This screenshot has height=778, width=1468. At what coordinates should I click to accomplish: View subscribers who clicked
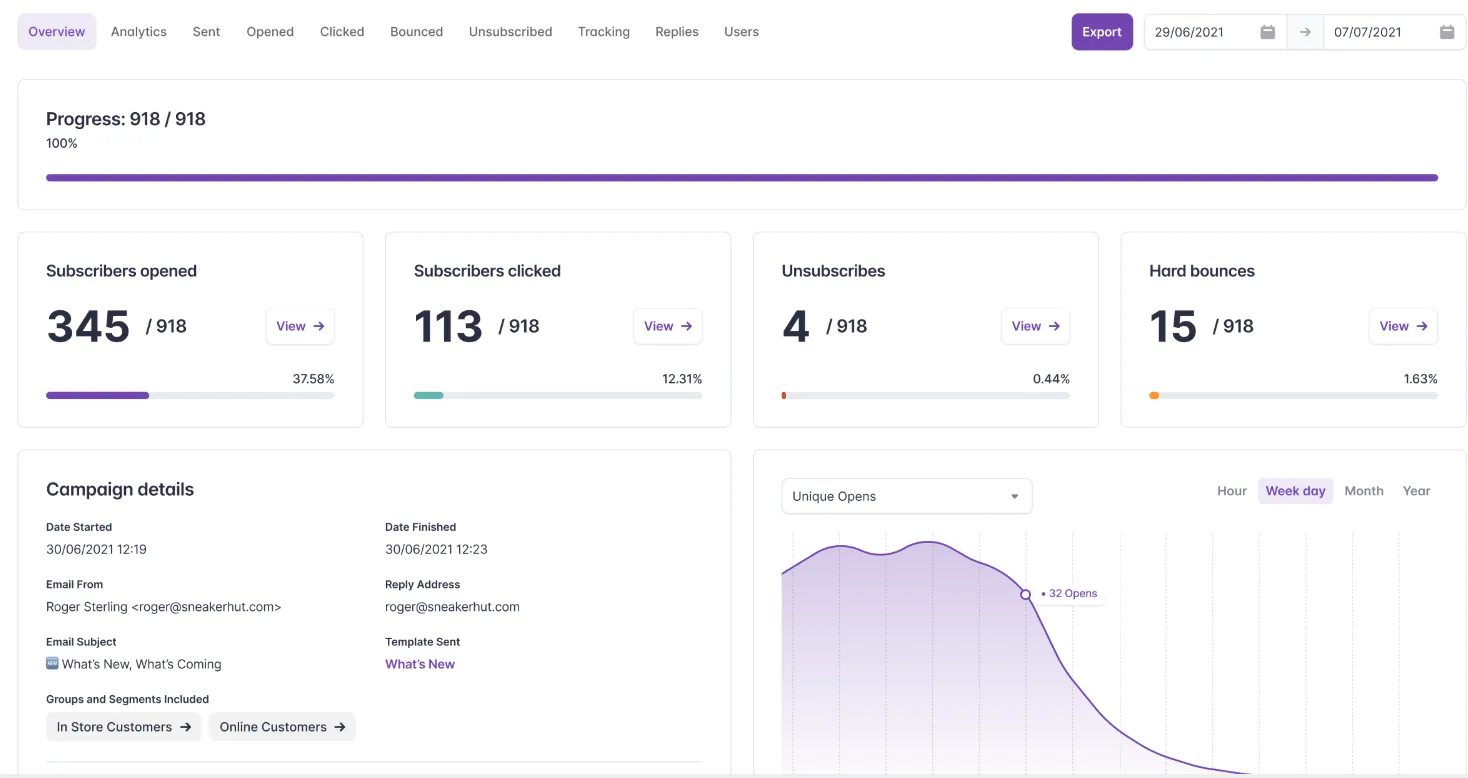668,326
